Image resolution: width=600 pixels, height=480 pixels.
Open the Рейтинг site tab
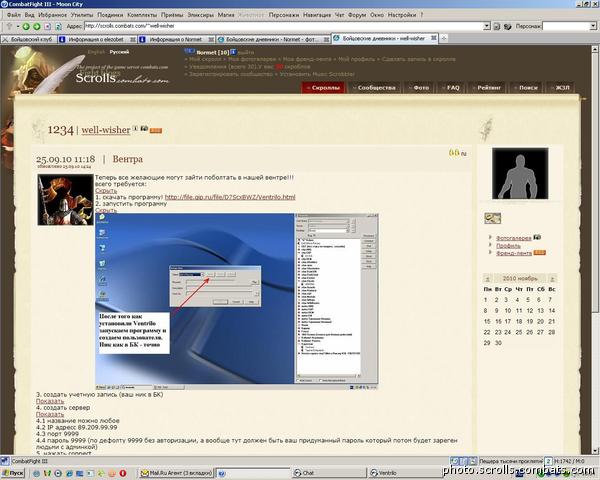(486, 88)
